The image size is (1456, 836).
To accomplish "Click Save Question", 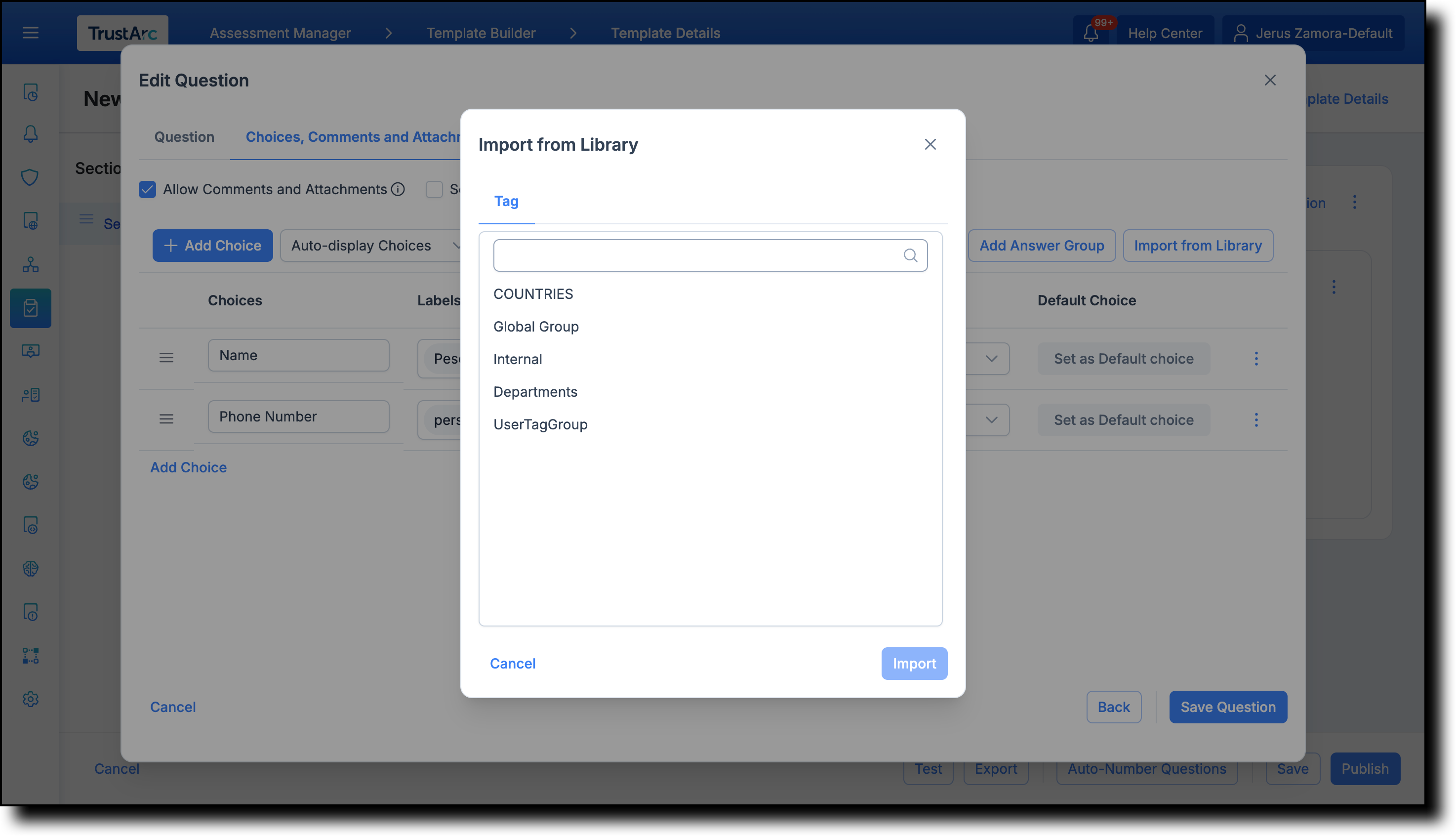I will coord(1228,707).
